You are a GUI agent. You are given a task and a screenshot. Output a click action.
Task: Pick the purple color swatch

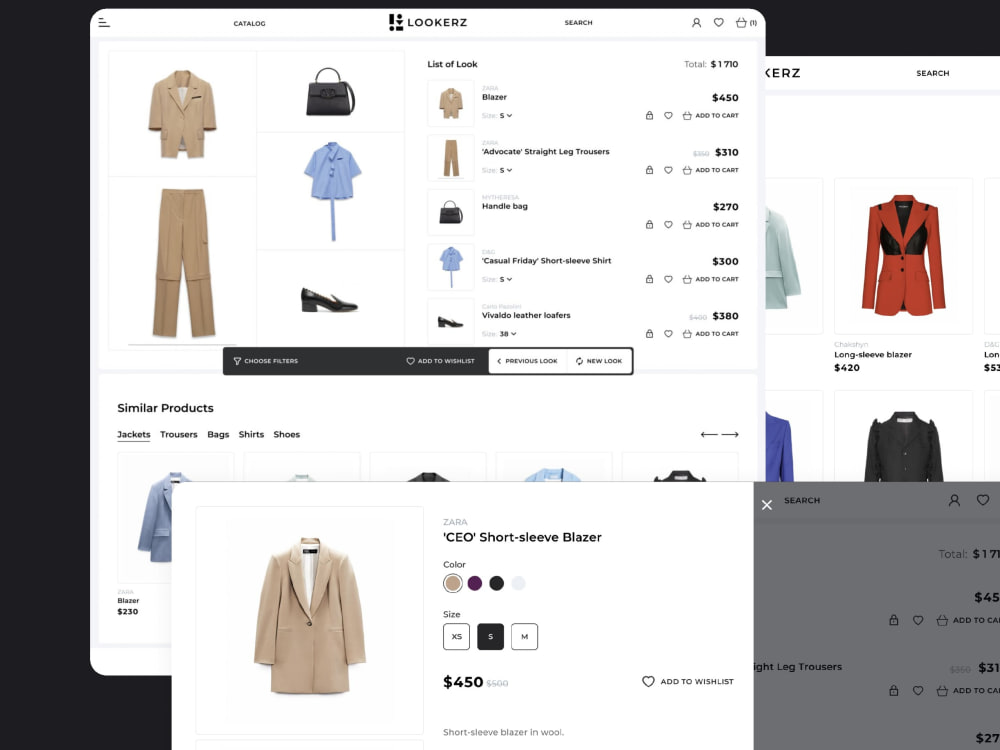click(474, 583)
